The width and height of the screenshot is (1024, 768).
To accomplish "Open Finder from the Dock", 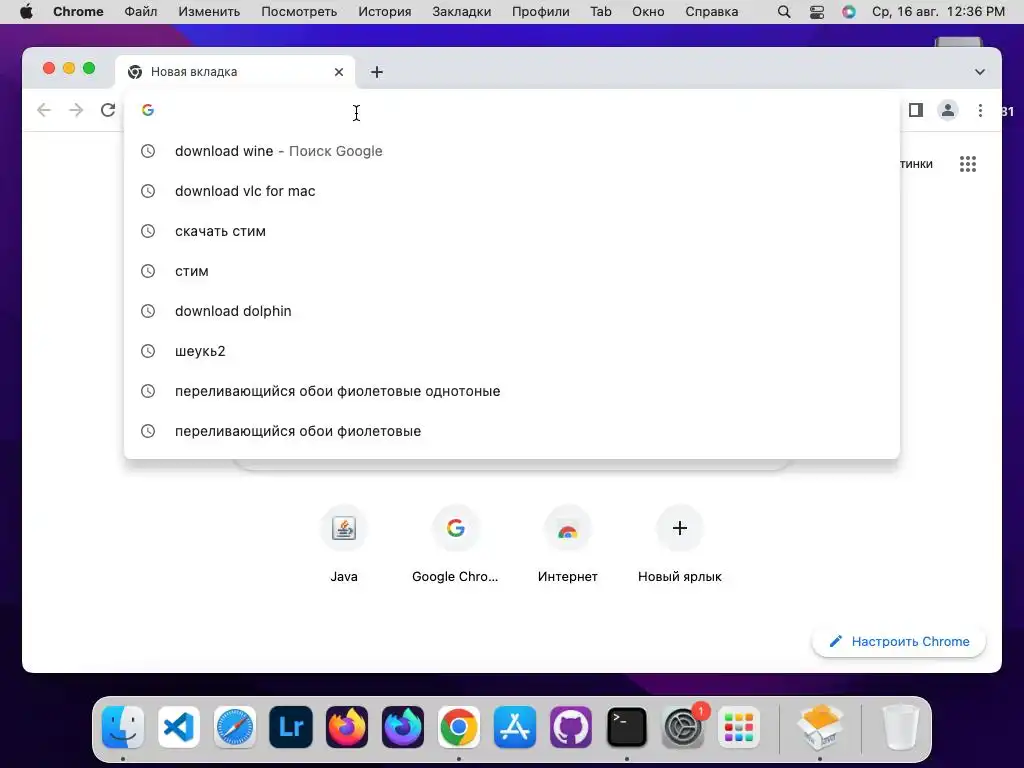I will point(123,727).
